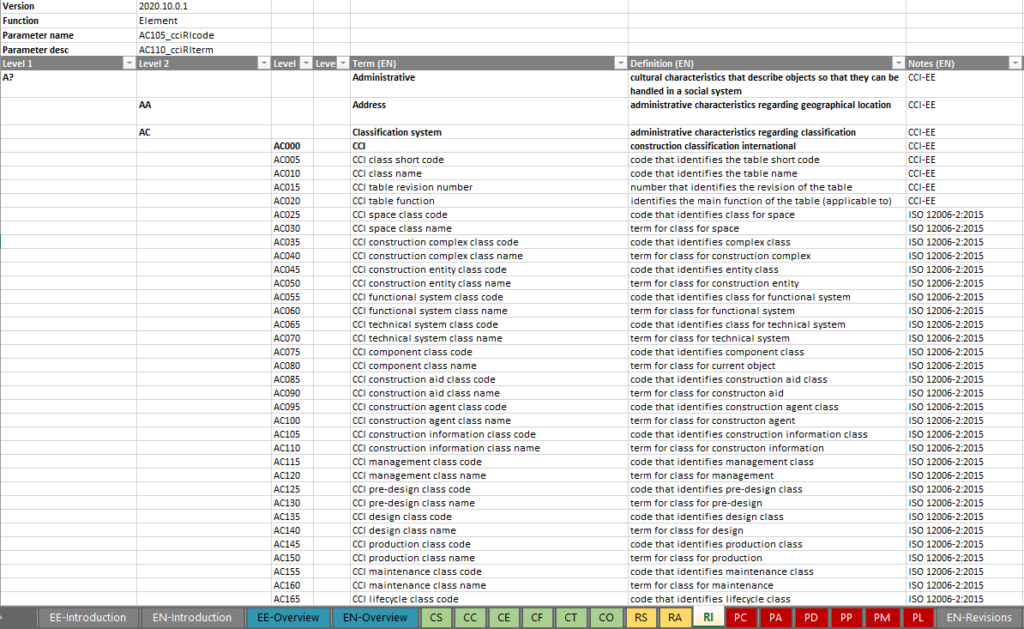Select the 'AA' cell under Level 2

click(204, 112)
